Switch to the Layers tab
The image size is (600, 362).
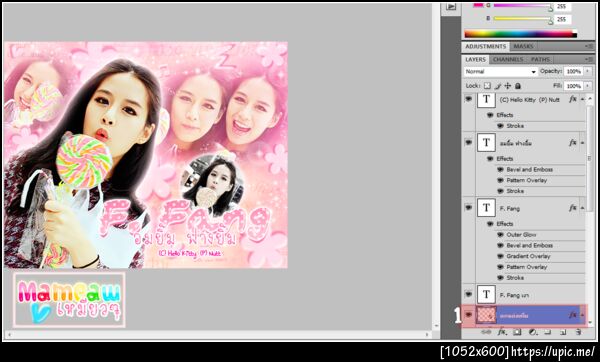click(x=475, y=59)
